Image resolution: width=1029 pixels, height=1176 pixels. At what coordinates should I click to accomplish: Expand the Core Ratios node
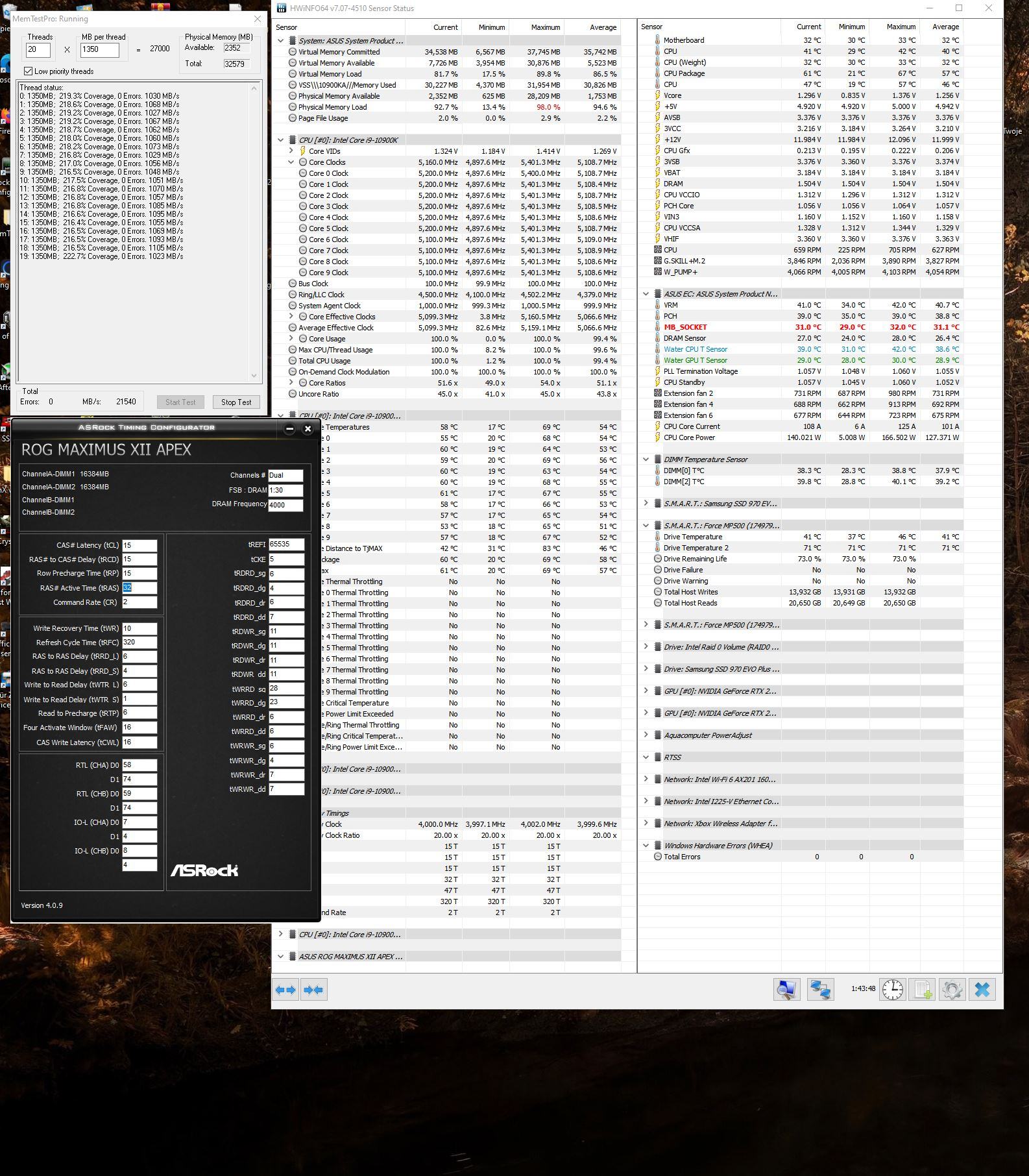coord(291,383)
